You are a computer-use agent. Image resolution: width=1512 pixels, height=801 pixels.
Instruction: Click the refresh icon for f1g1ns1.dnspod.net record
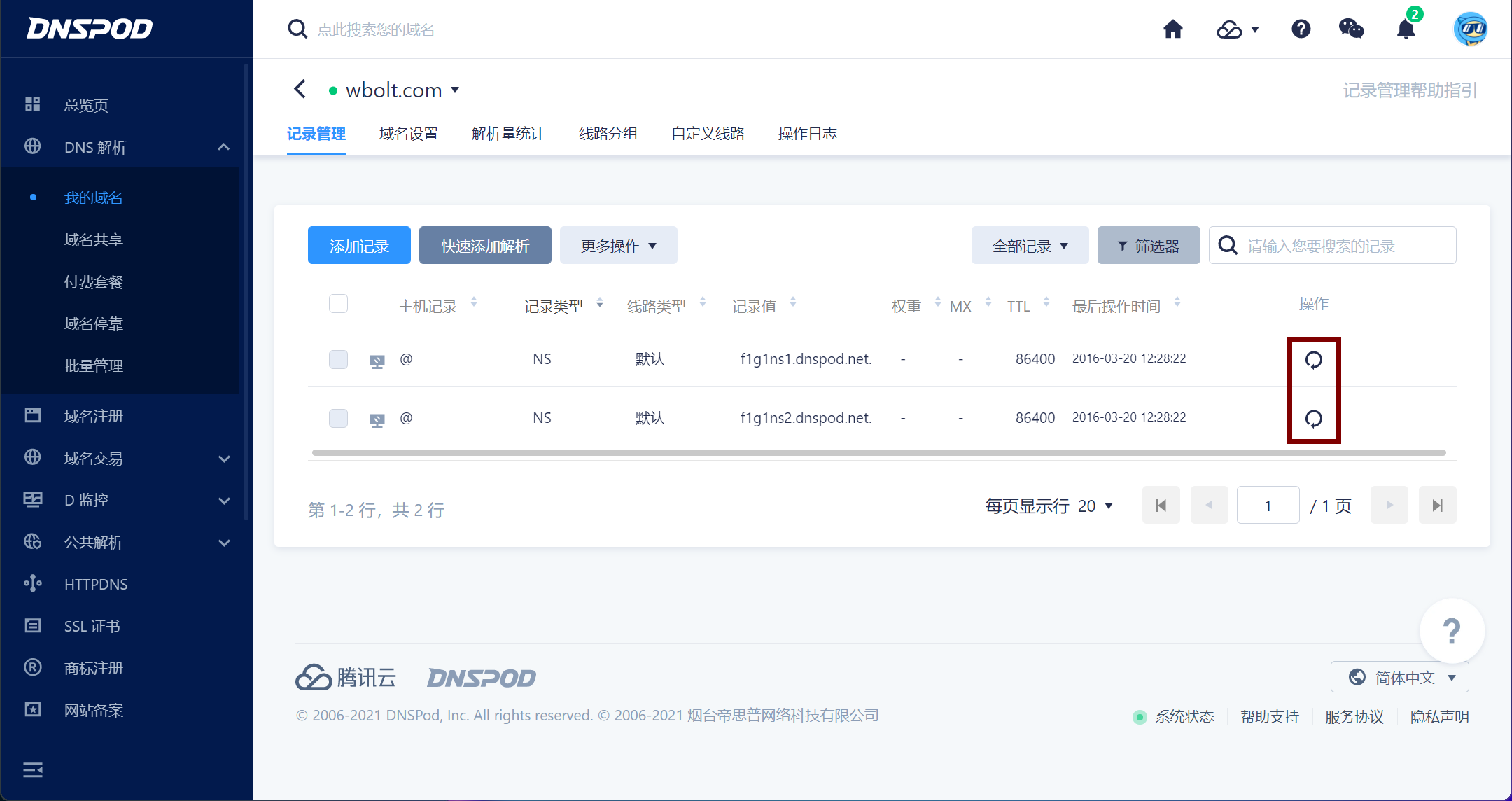coord(1313,359)
